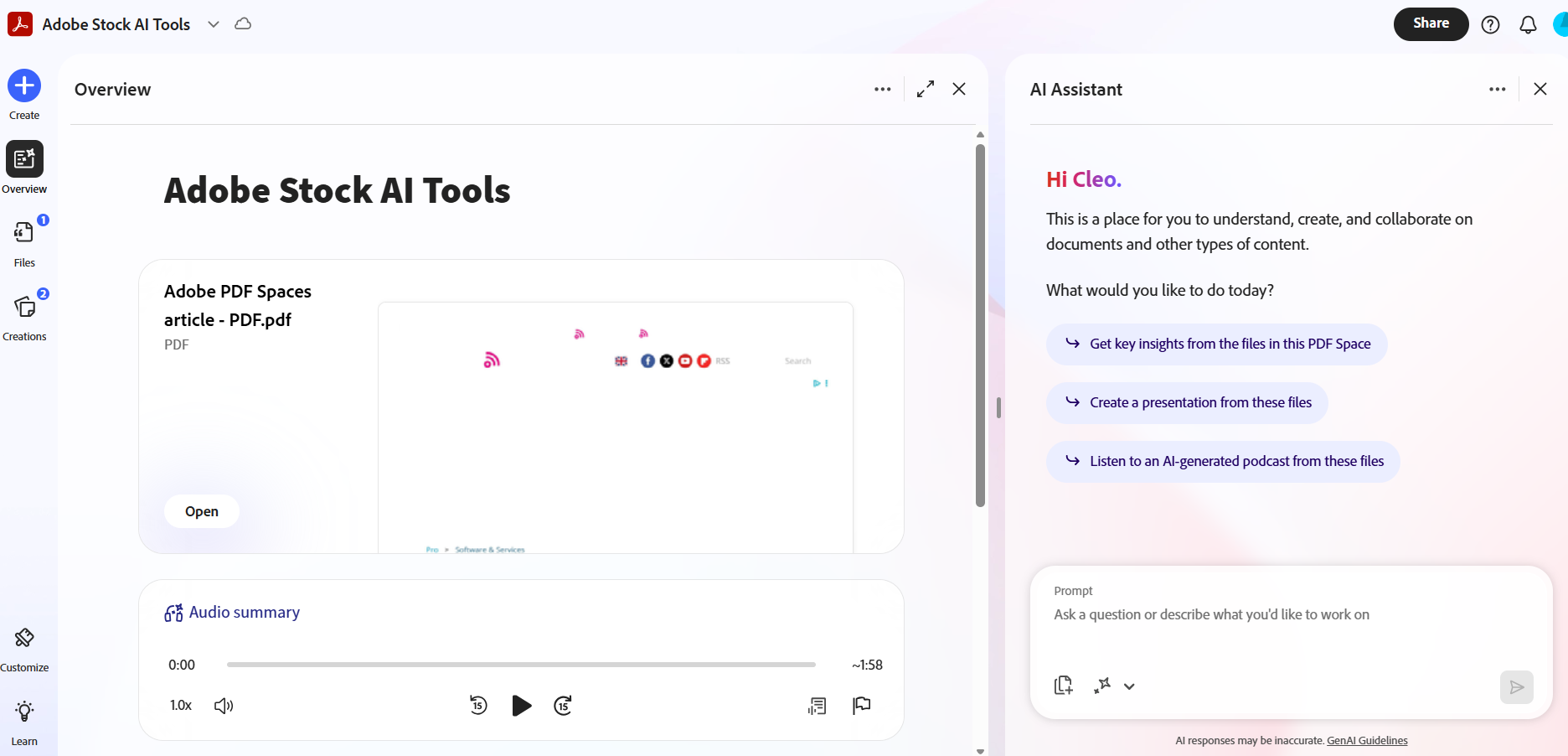
Task: Click the Adobe Acrobat logo icon
Action: pyautogui.click(x=20, y=24)
